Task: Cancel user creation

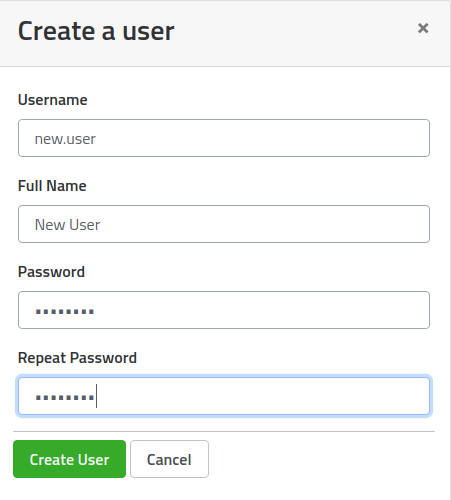Action: [x=169, y=459]
